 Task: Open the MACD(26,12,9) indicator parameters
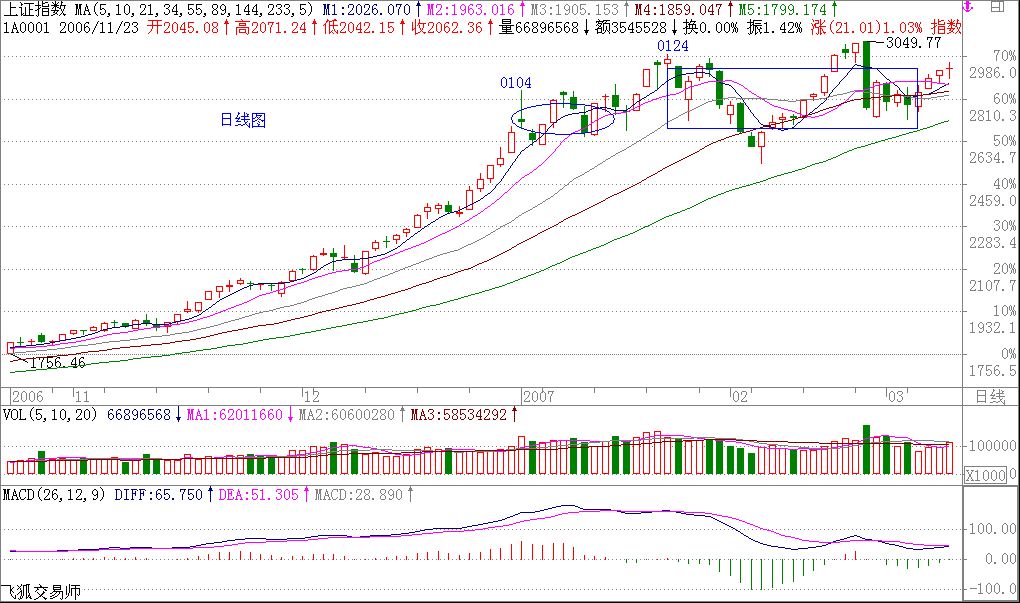click(55, 495)
